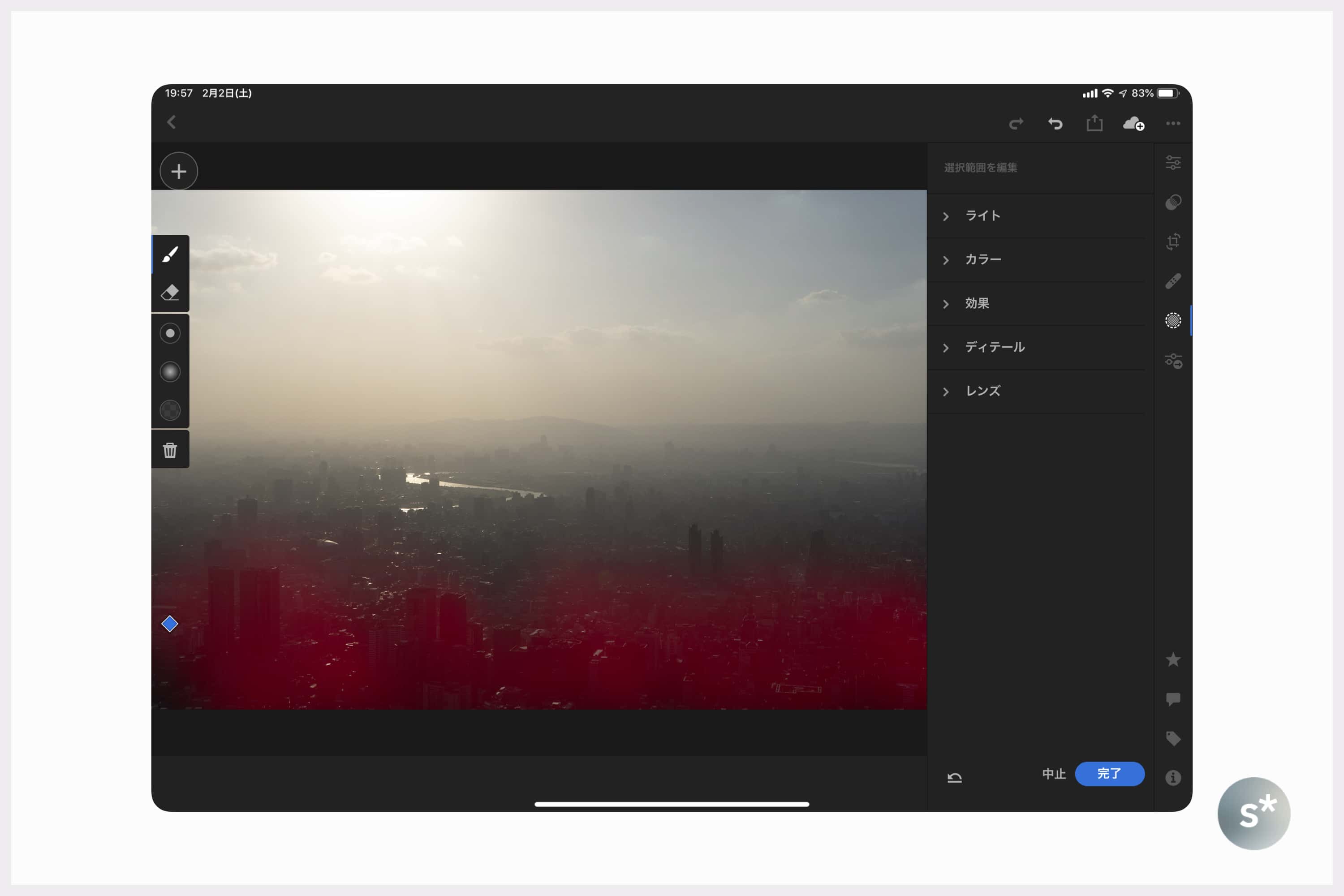
Task: Delete selection with trash icon
Action: point(170,450)
